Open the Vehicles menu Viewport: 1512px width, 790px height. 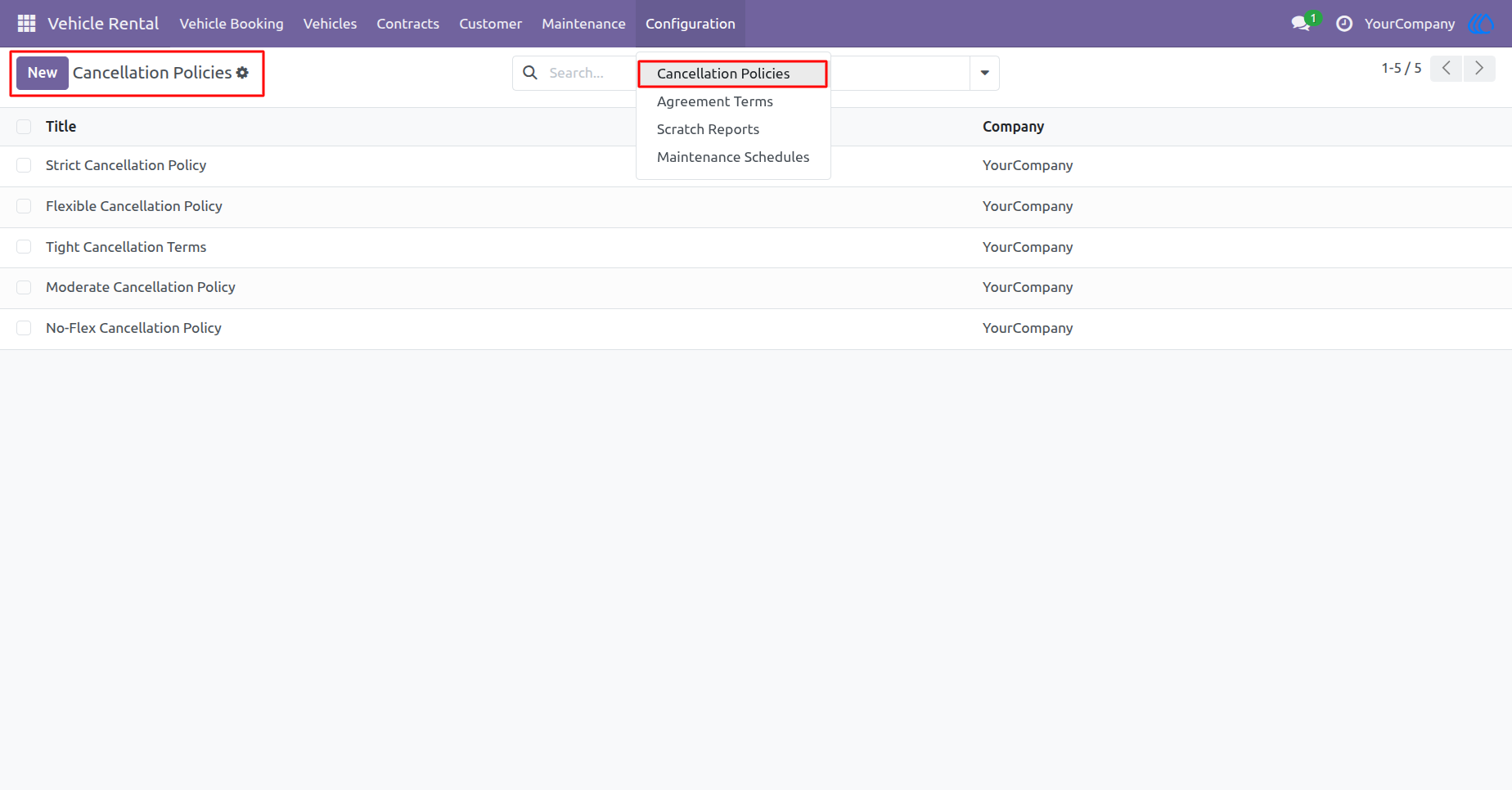pos(330,24)
